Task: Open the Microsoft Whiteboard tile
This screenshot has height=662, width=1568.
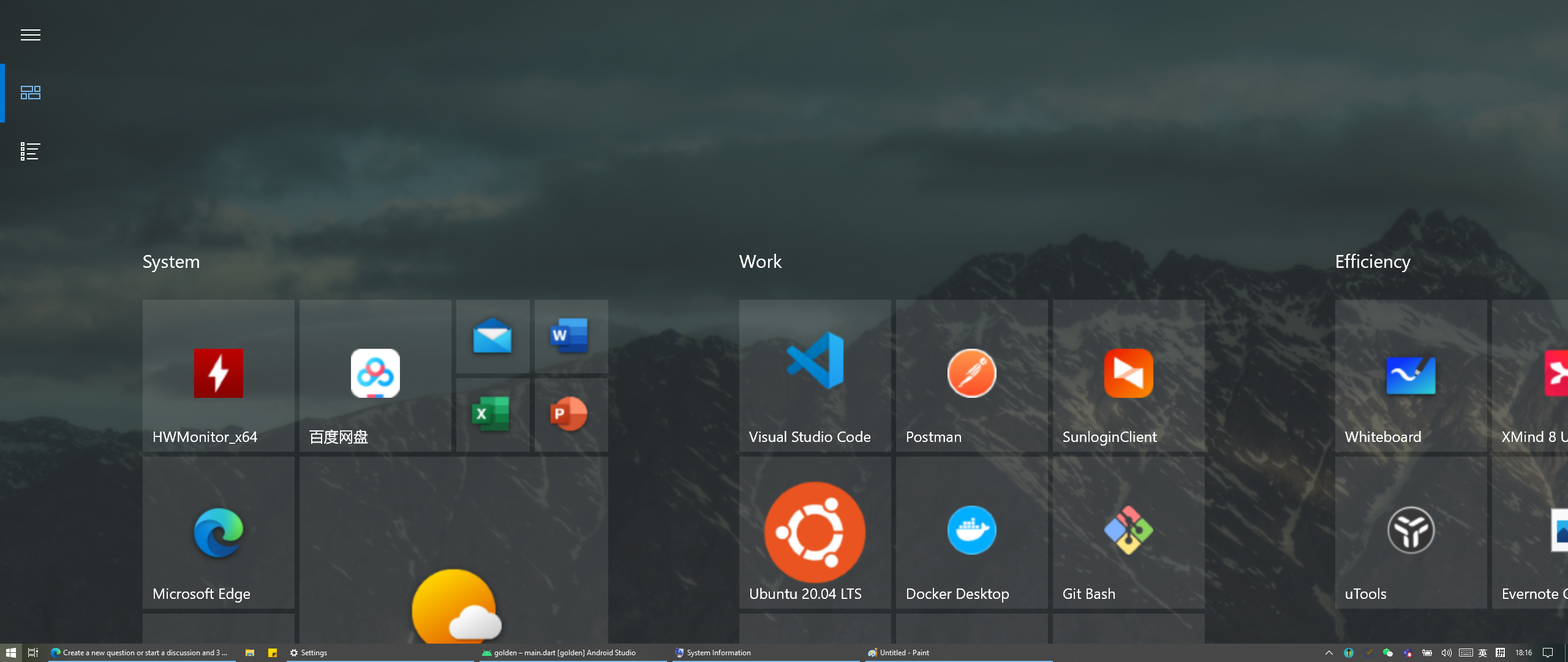Action: tap(1411, 375)
